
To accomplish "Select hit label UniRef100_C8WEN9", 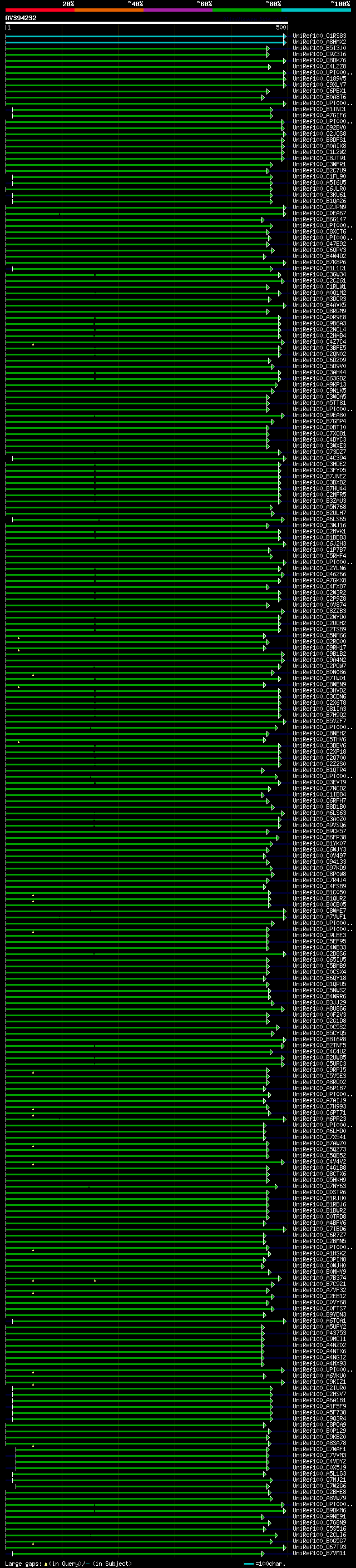I will [319, 684].
